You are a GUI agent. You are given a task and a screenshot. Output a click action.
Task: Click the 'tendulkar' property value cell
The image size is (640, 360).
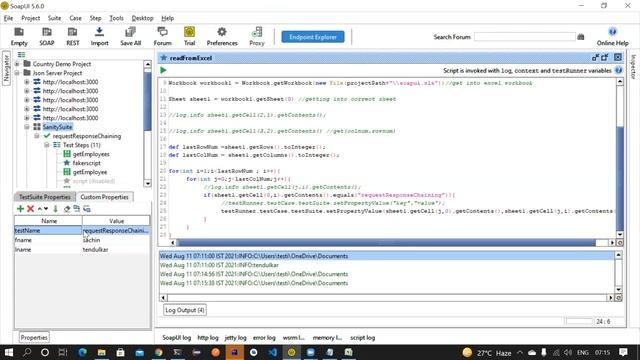pos(116,249)
